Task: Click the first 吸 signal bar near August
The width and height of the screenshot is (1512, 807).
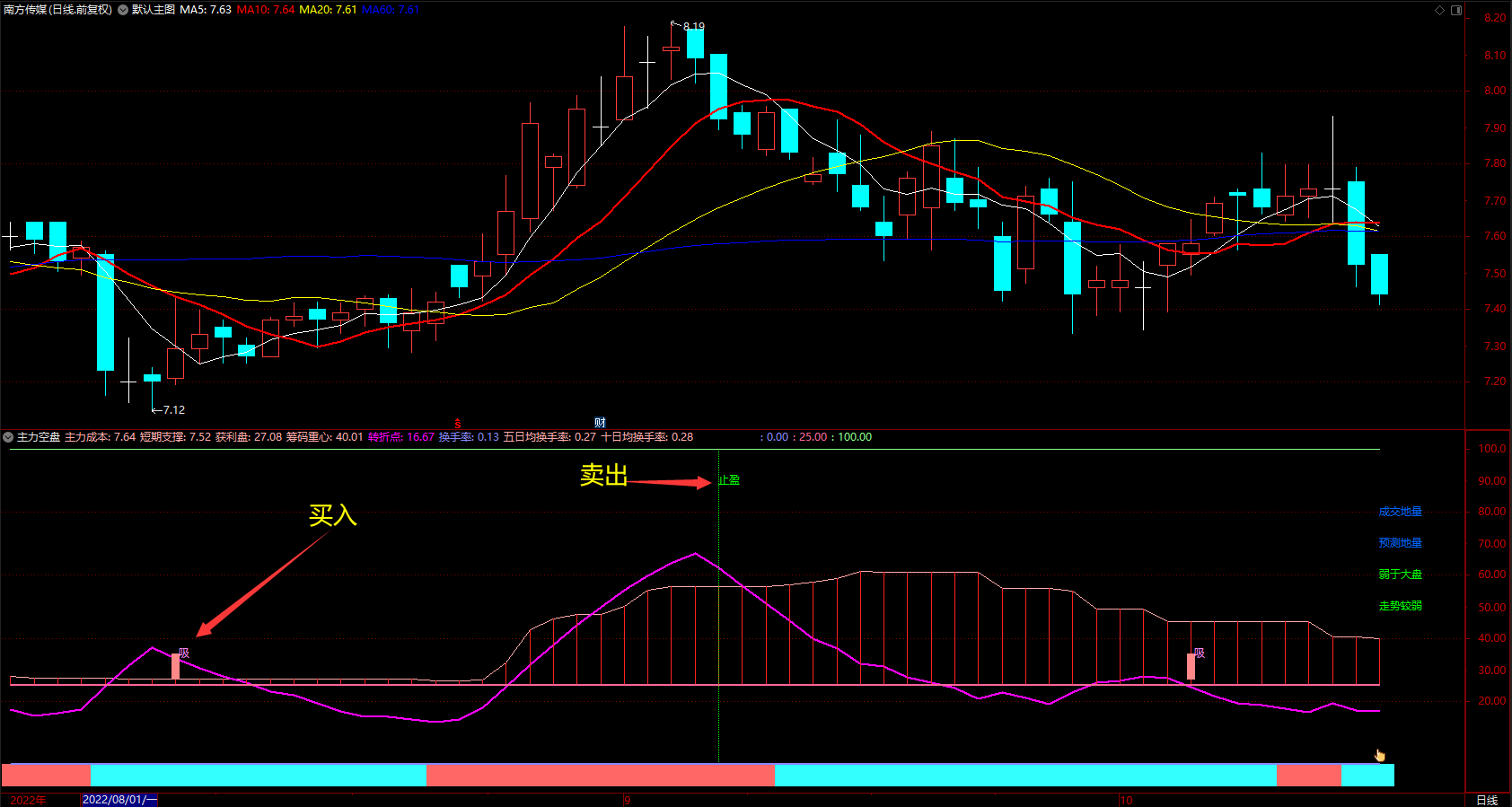Action: click(176, 666)
